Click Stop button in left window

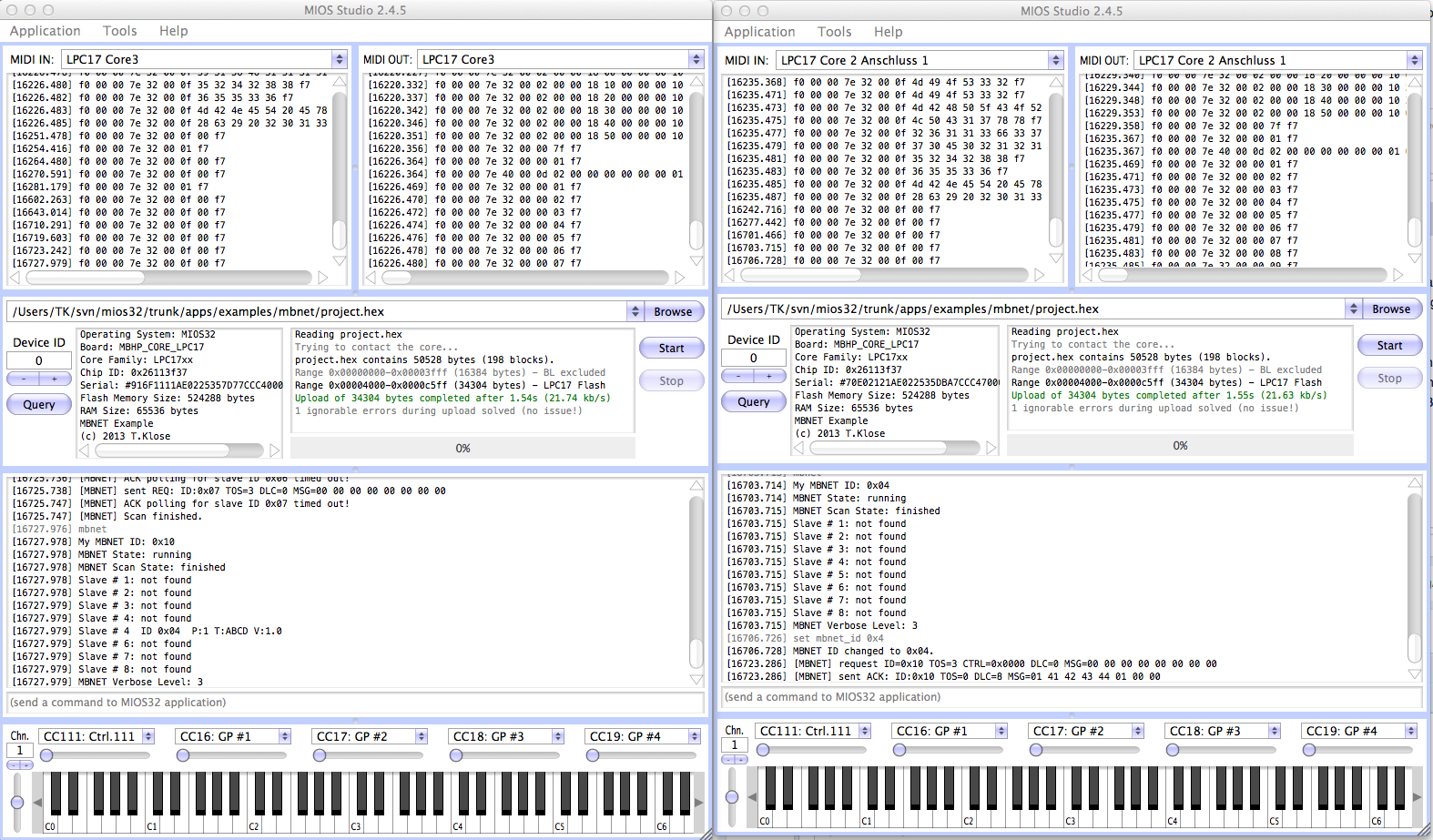(x=671, y=380)
